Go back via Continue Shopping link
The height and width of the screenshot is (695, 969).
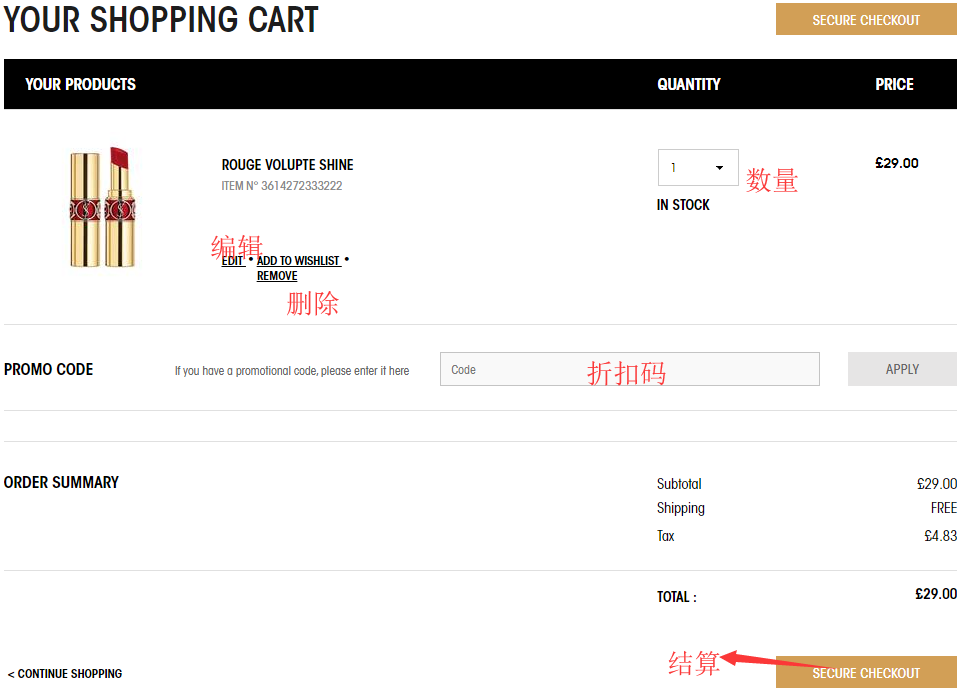65,673
